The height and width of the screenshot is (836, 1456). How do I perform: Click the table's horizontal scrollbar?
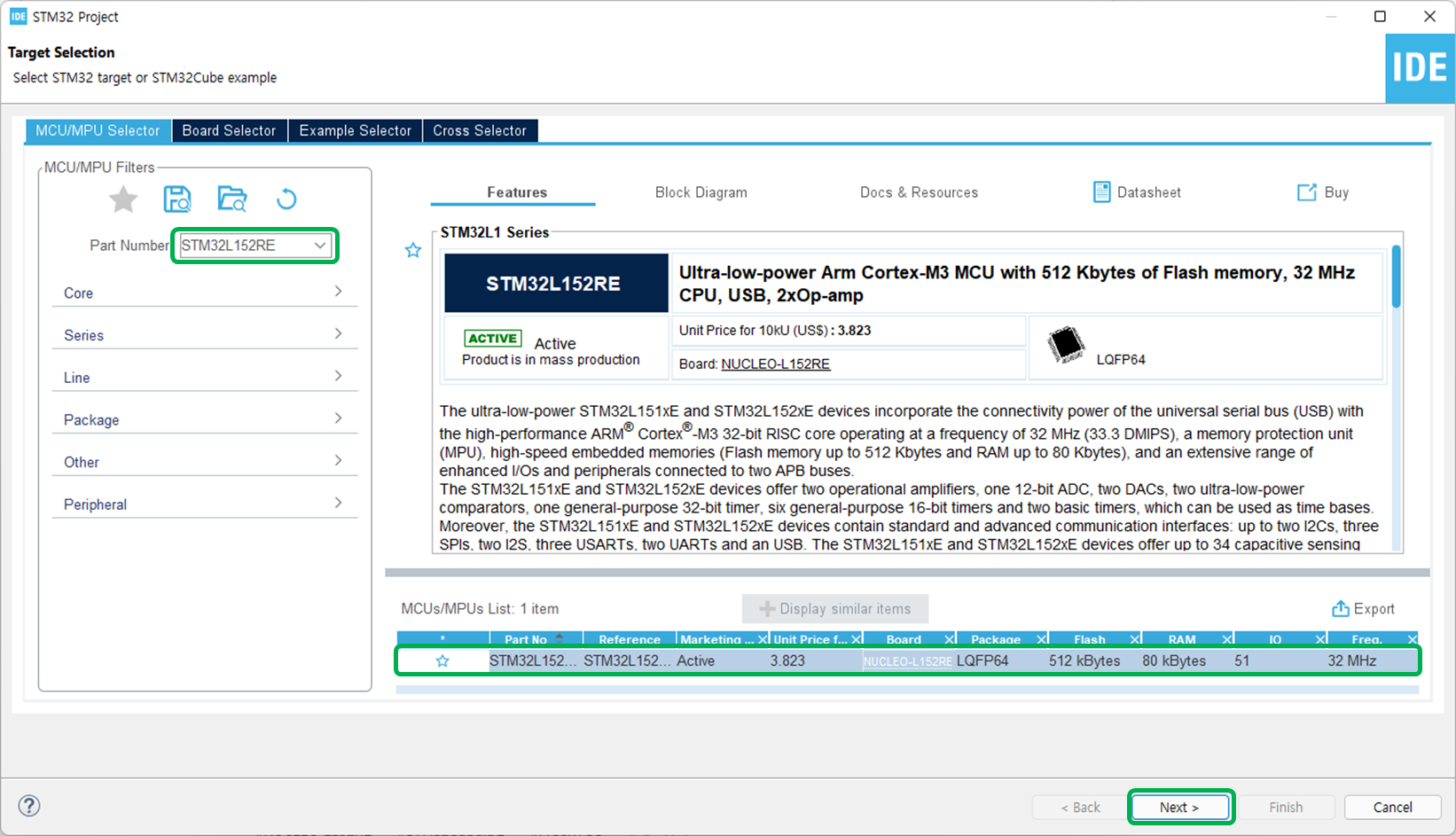click(x=907, y=689)
